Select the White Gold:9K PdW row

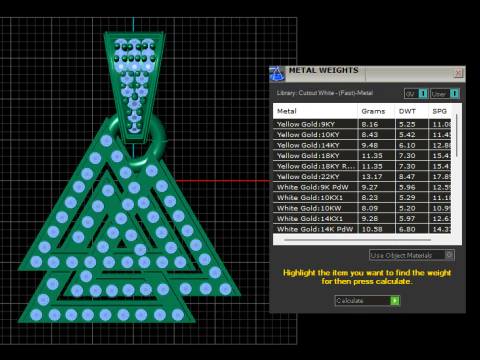tap(362, 187)
